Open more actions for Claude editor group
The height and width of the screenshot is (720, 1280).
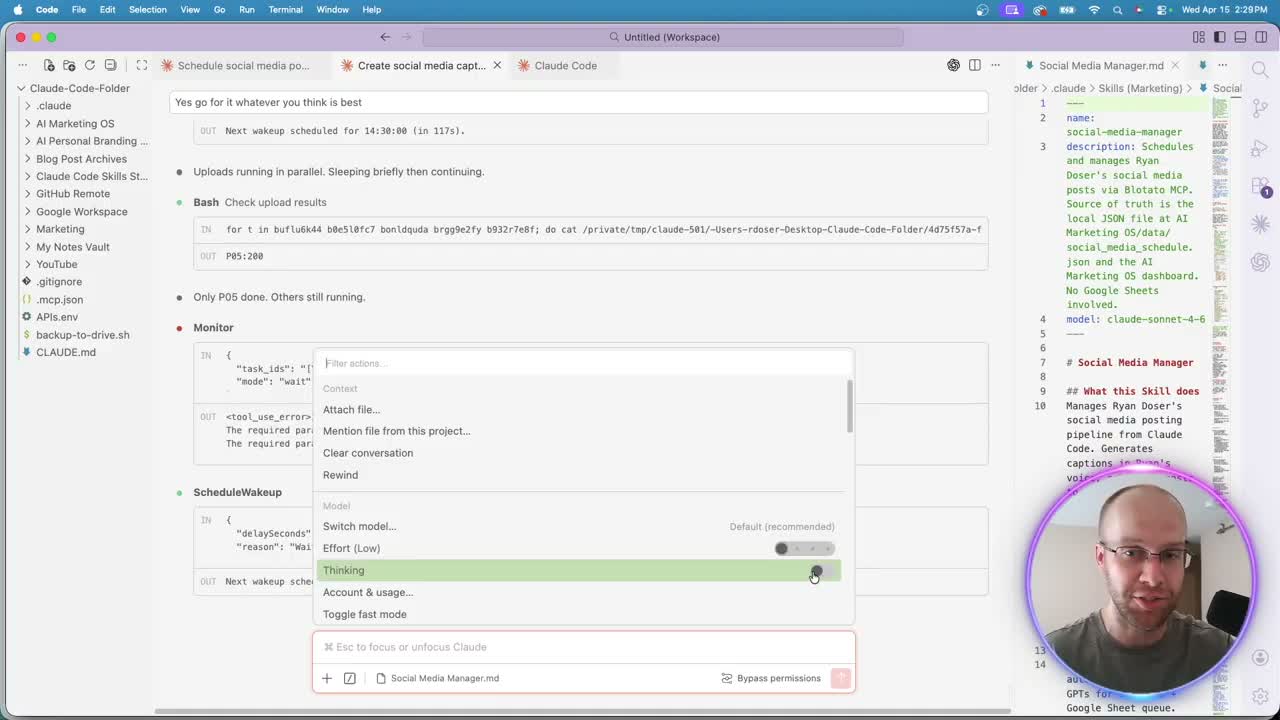995,65
